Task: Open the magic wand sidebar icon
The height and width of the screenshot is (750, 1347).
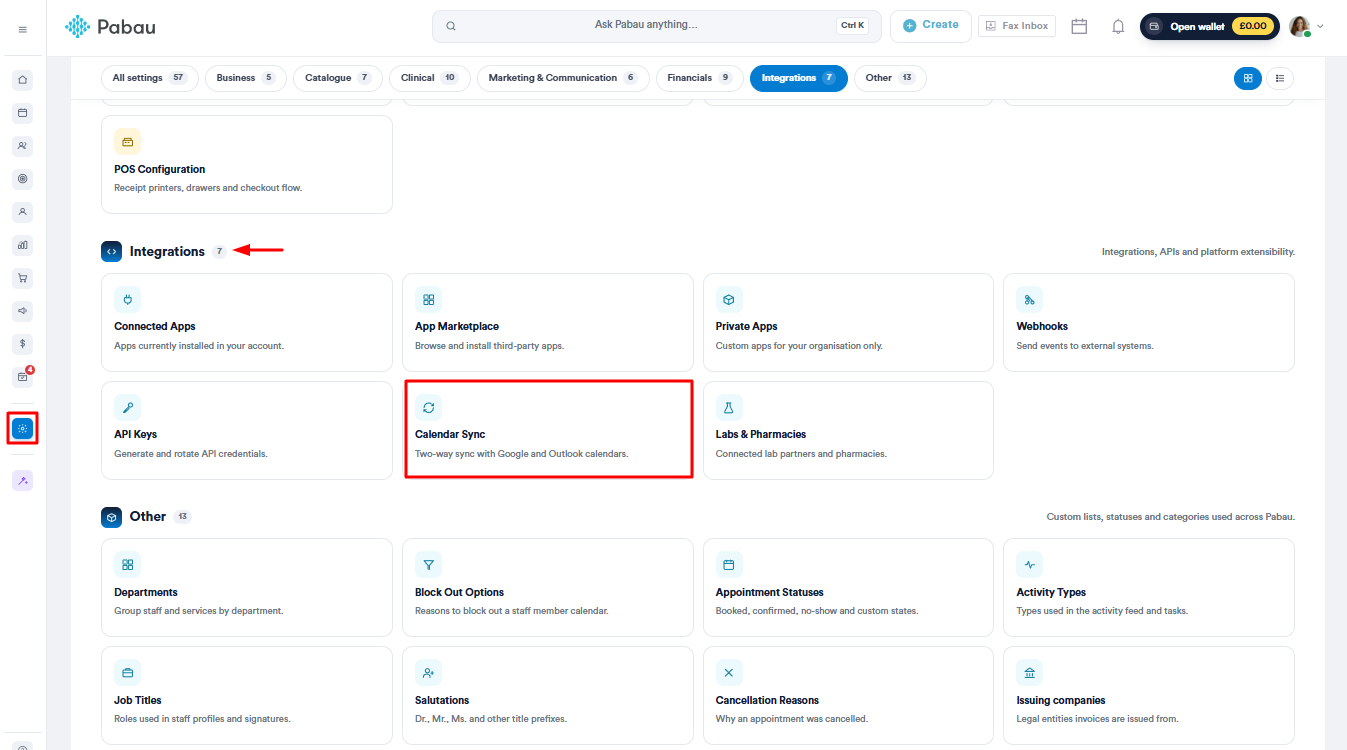Action: point(23,481)
